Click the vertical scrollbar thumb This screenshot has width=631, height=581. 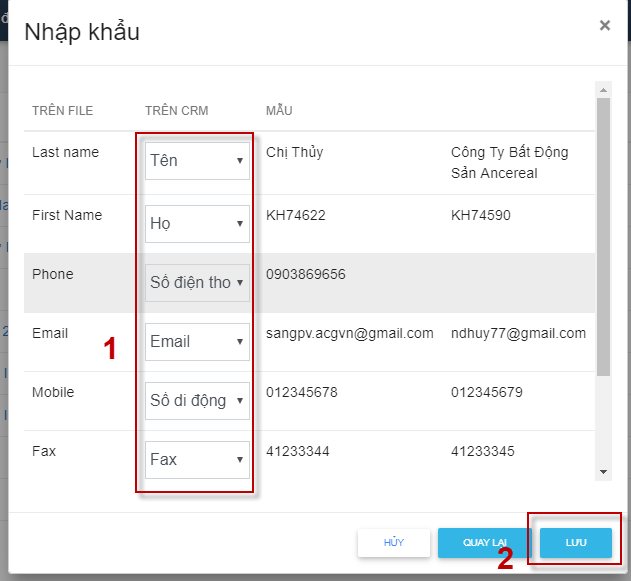coord(603,237)
